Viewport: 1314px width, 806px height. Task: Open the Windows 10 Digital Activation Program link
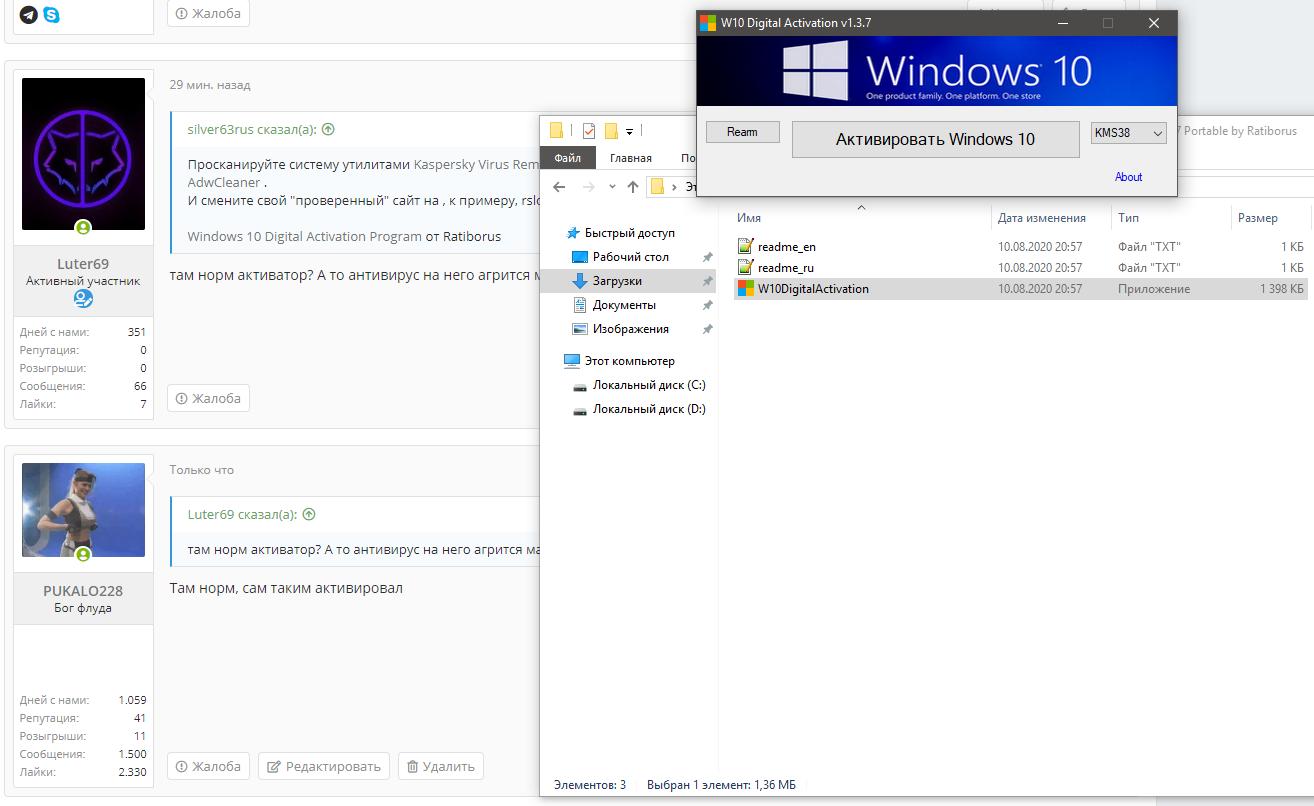305,236
